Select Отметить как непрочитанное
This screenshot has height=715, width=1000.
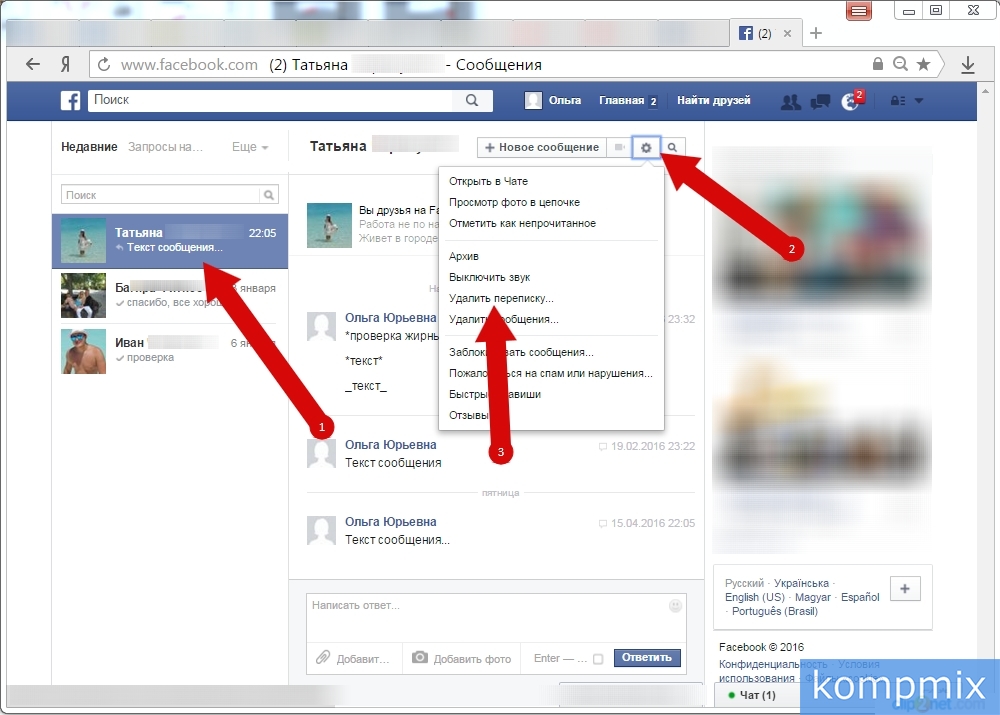pos(522,223)
